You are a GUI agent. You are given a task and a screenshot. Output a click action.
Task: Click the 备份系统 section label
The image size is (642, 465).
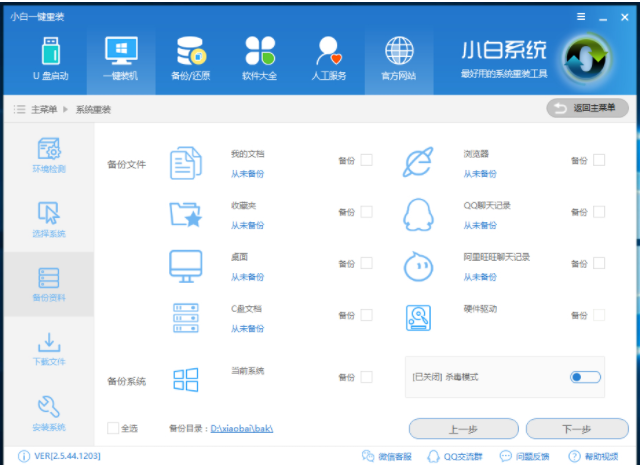(x=127, y=381)
